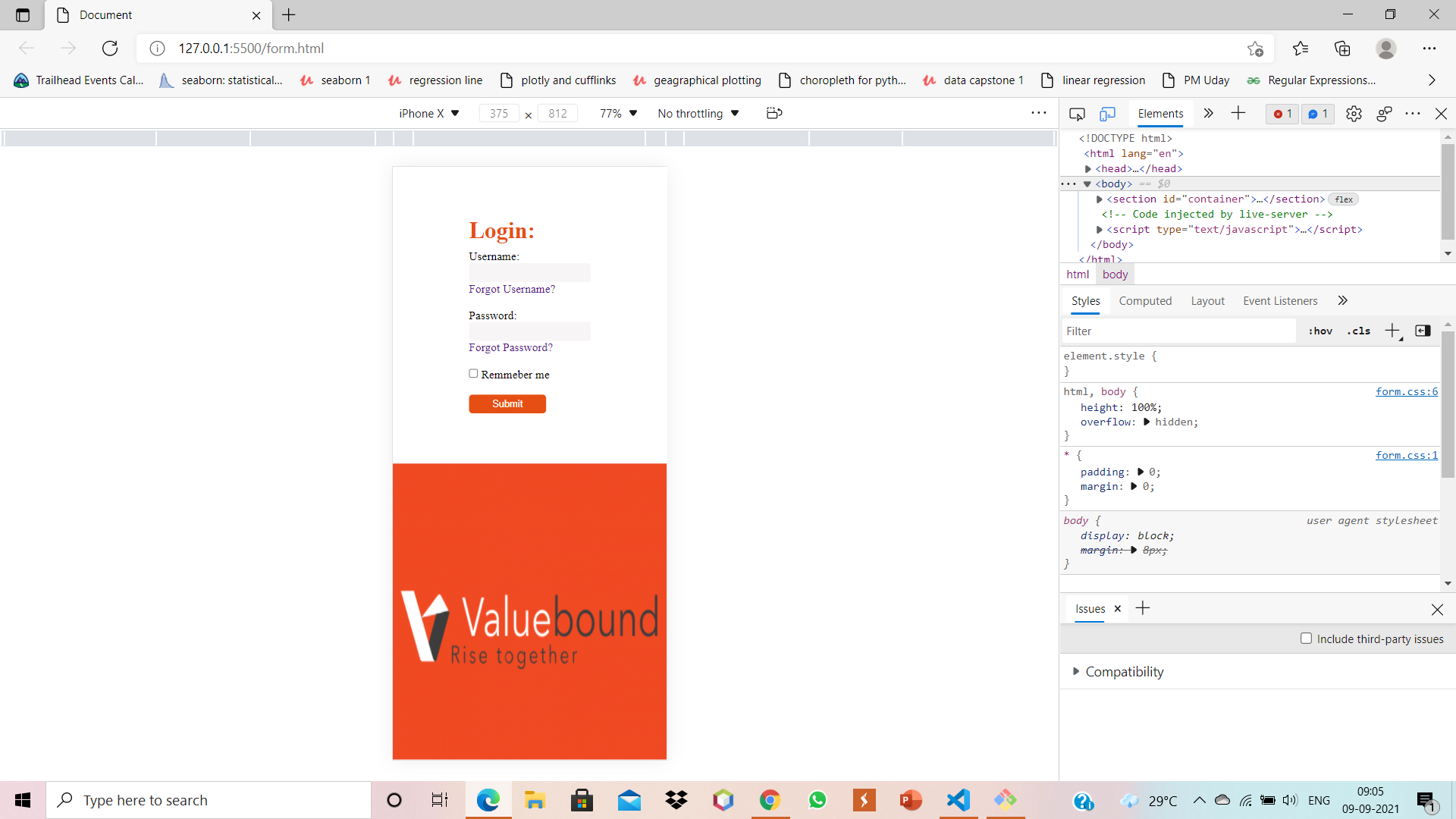Check the Remmeber me checkbox
The height and width of the screenshot is (819, 1456).
[x=473, y=373]
